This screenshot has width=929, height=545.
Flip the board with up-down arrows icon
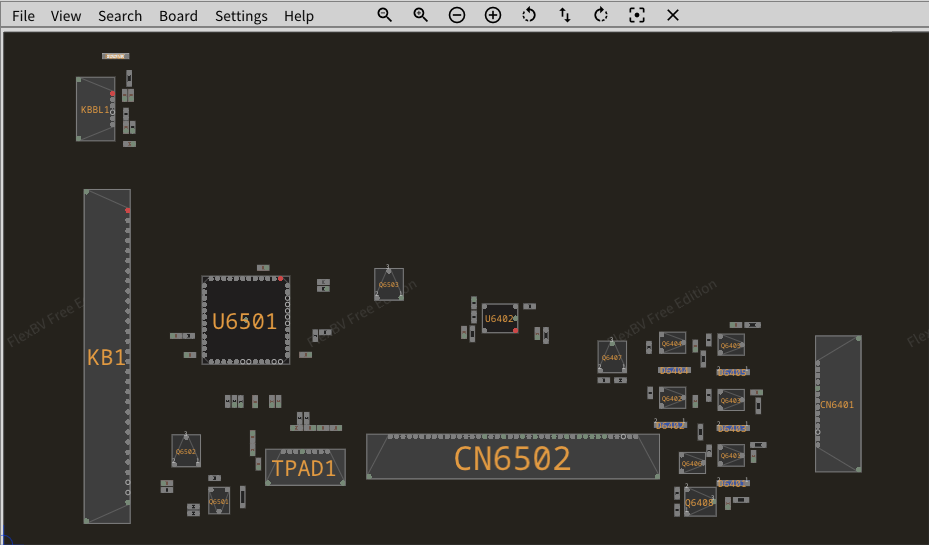[x=565, y=15]
